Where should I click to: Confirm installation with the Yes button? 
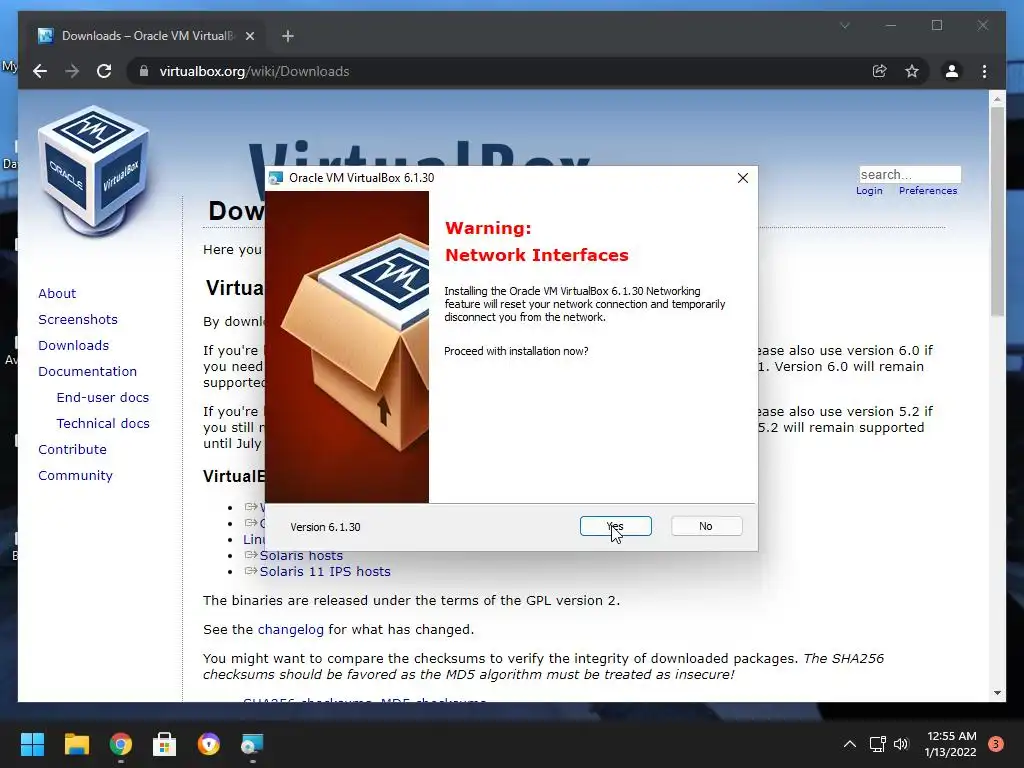tap(615, 526)
